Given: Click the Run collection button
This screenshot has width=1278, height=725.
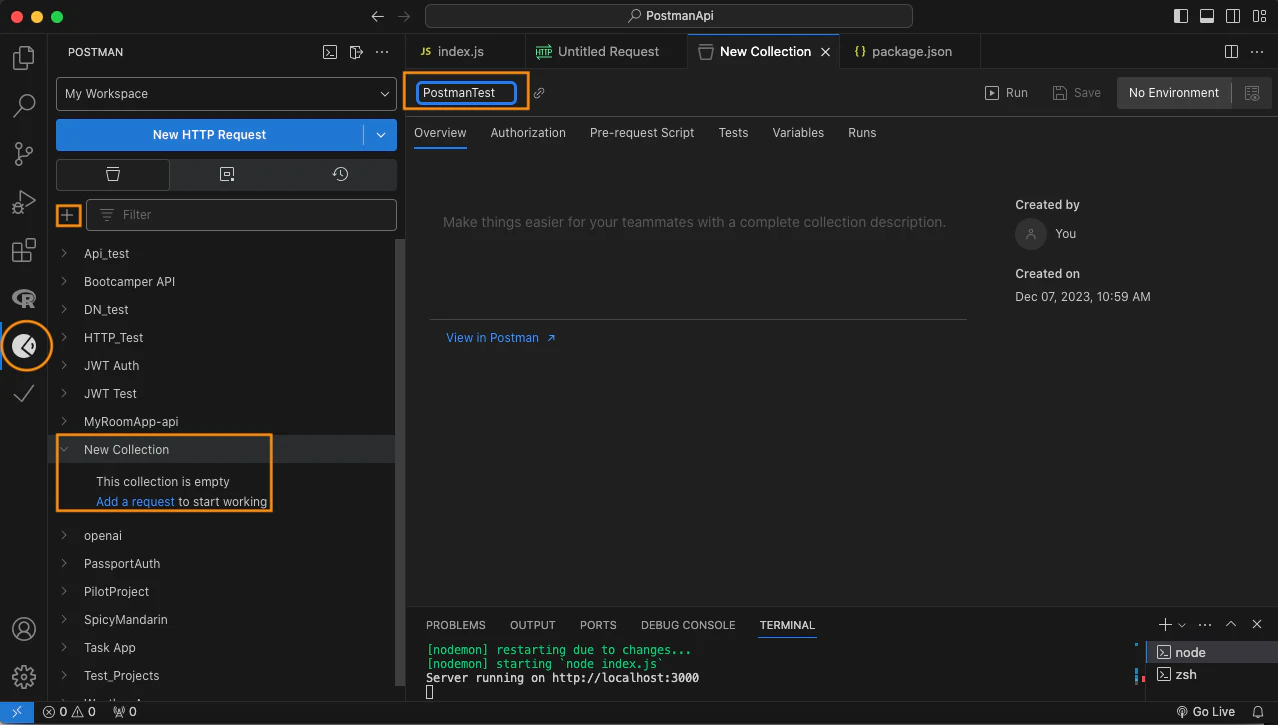Looking at the screenshot, I should pyautogui.click(x=1006, y=93).
